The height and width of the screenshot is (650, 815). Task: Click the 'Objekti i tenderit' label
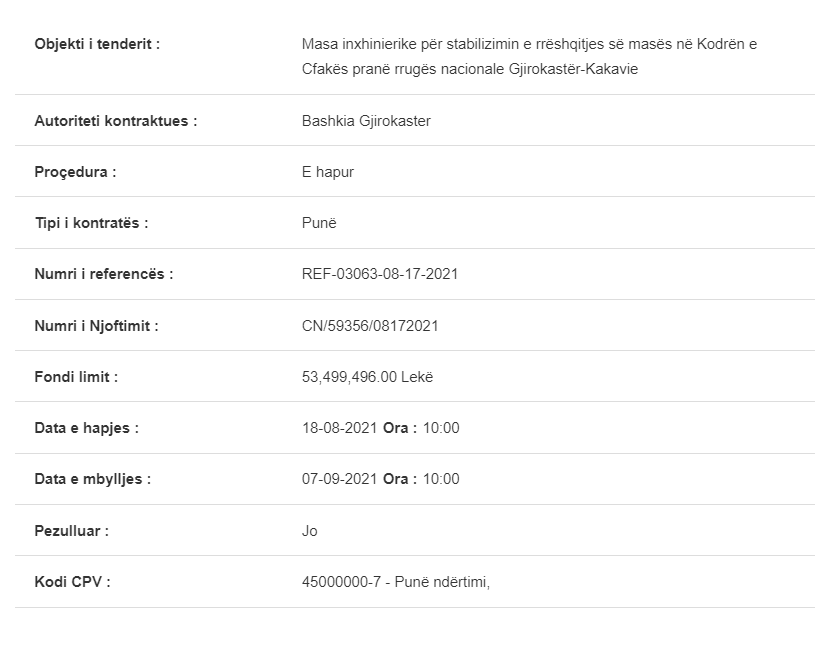(x=97, y=44)
